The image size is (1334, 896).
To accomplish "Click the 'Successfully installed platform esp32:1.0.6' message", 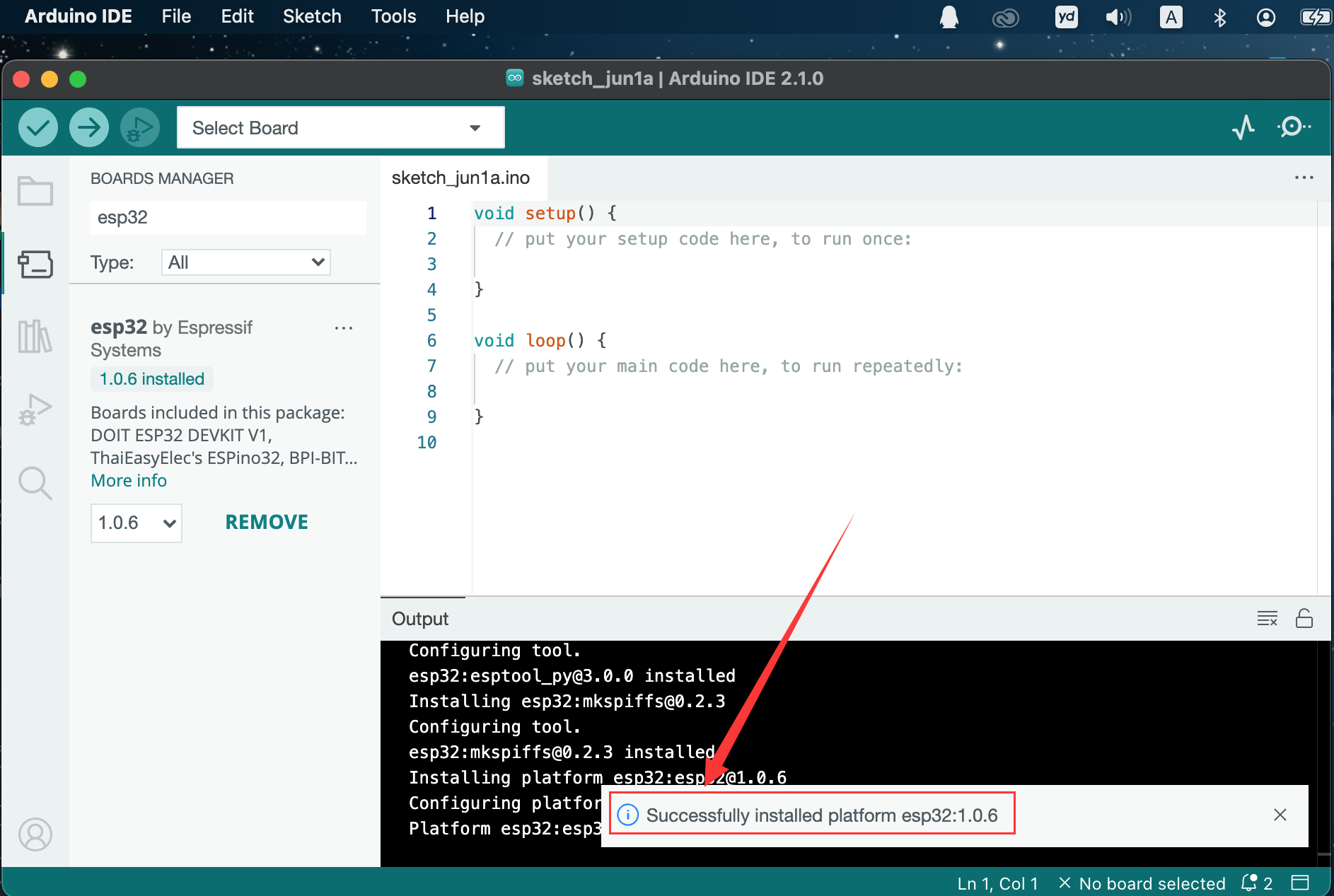I will pyautogui.click(x=822, y=815).
